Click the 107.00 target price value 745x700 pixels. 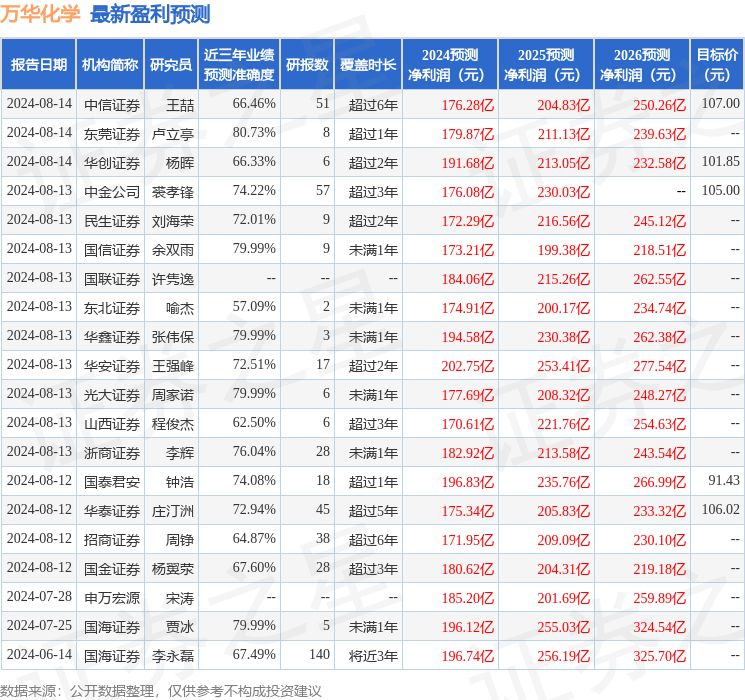point(720,103)
